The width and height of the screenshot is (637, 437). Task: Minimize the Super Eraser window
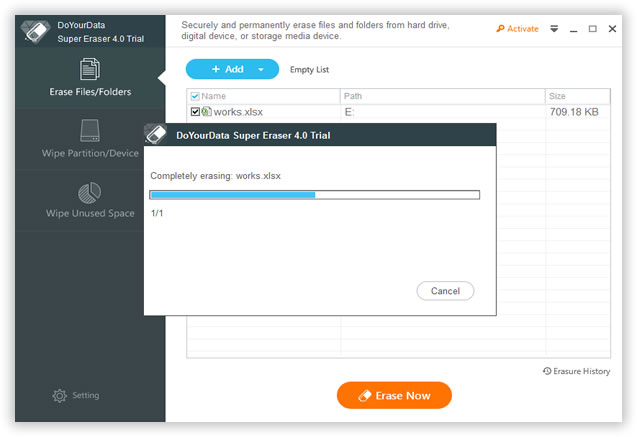(573, 29)
